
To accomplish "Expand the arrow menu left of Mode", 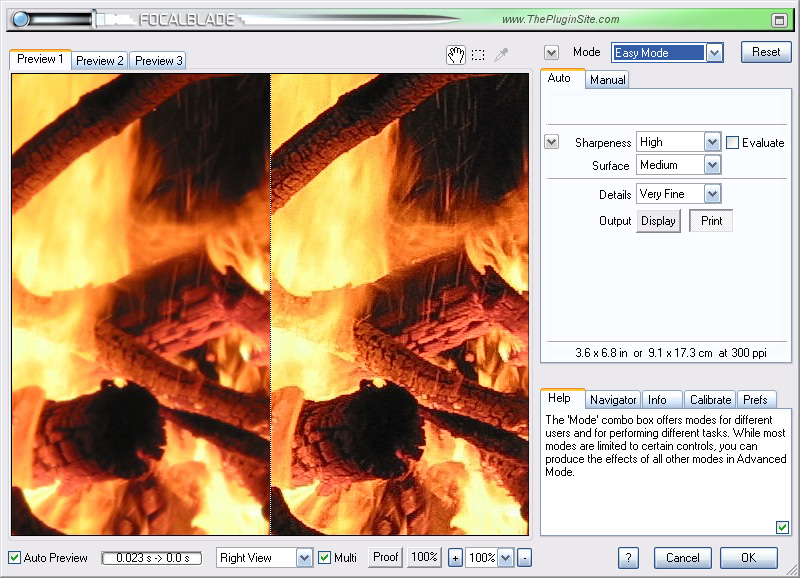I will 552,52.
